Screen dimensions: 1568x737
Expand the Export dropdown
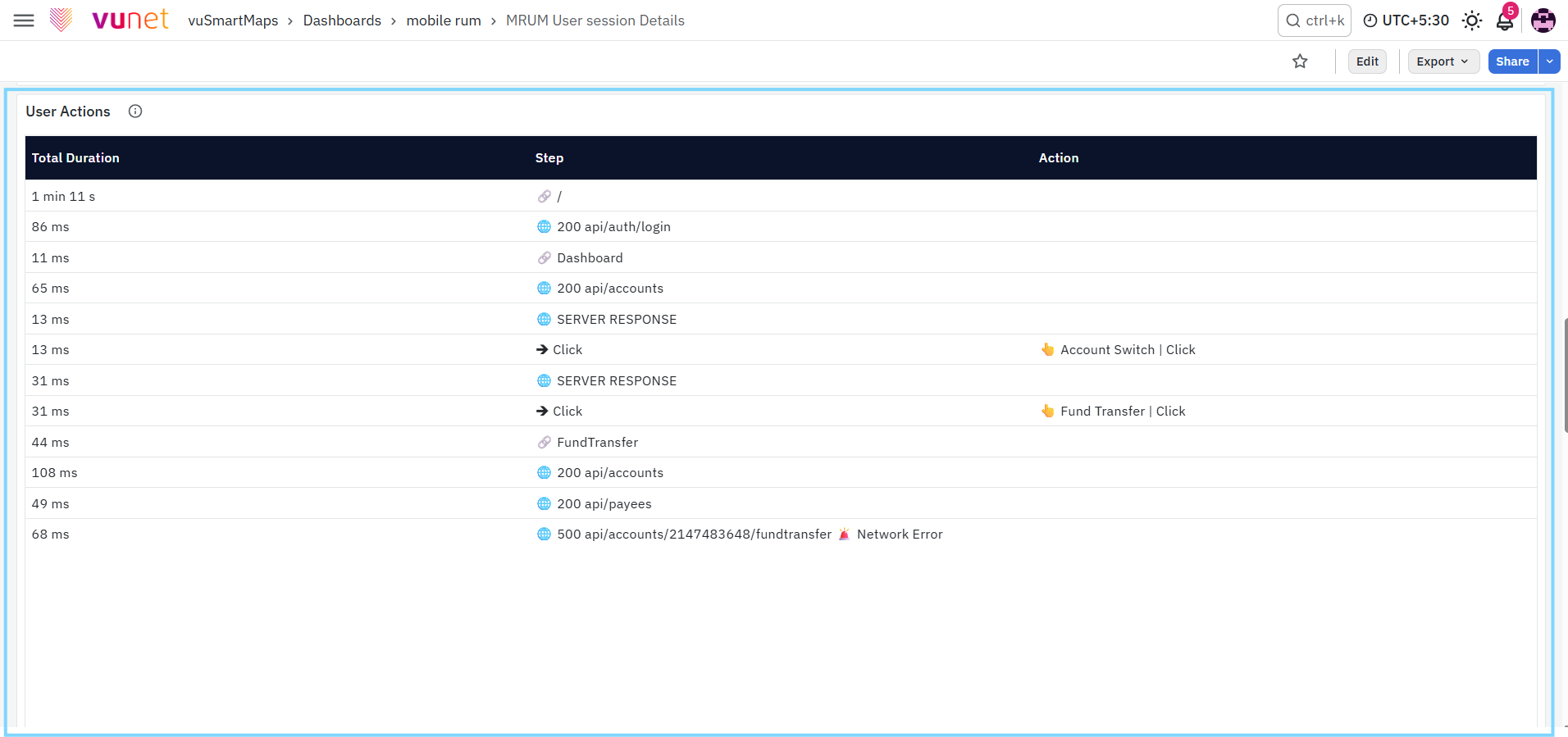point(1443,61)
